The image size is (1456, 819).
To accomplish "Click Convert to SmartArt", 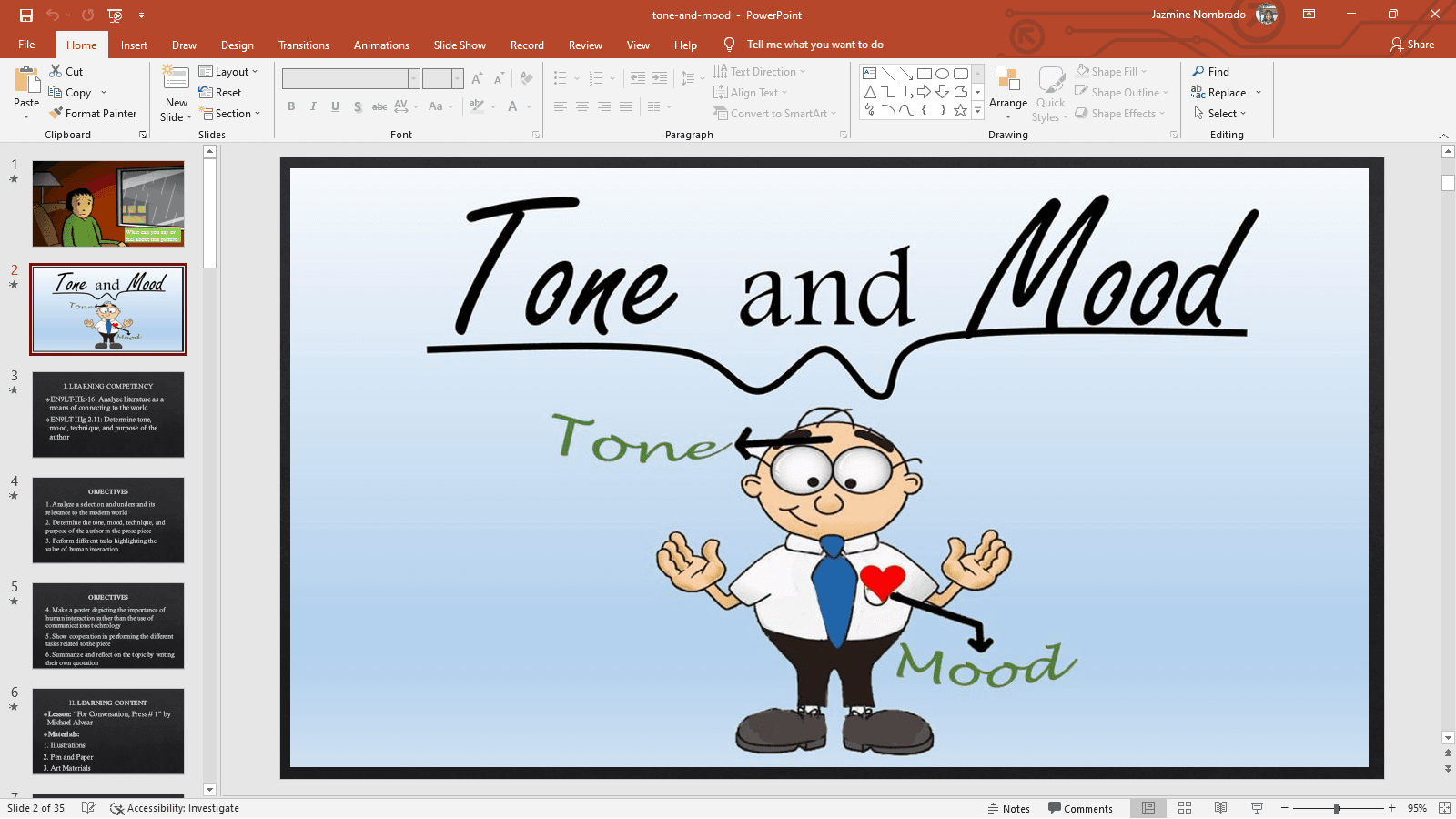I will 775,113.
